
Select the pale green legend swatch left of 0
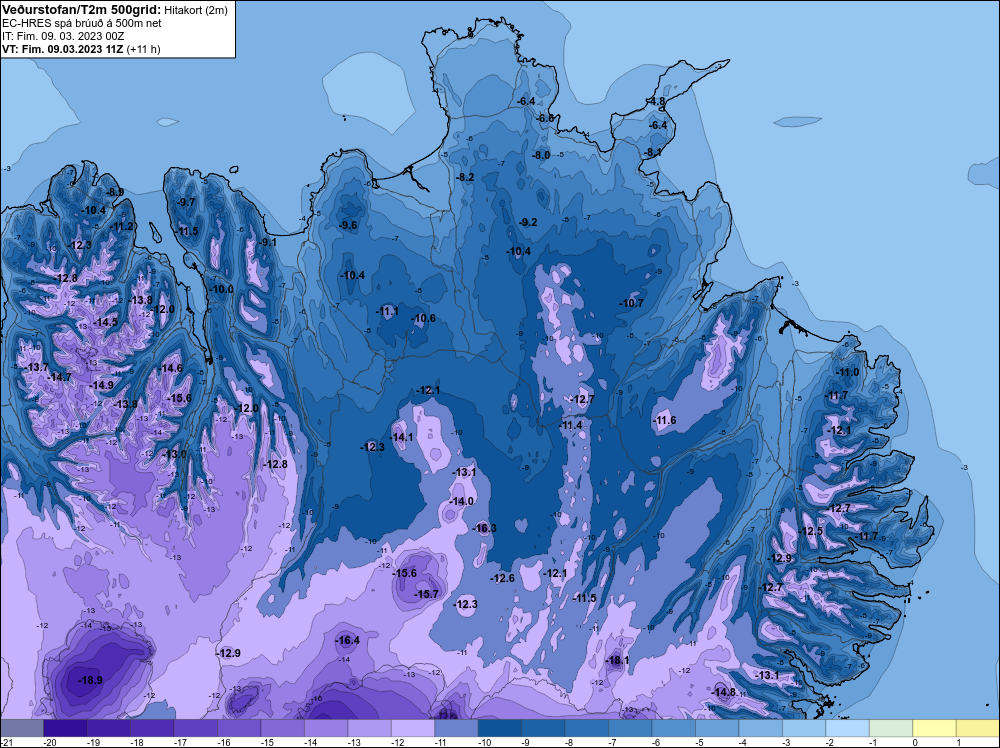tap(891, 728)
